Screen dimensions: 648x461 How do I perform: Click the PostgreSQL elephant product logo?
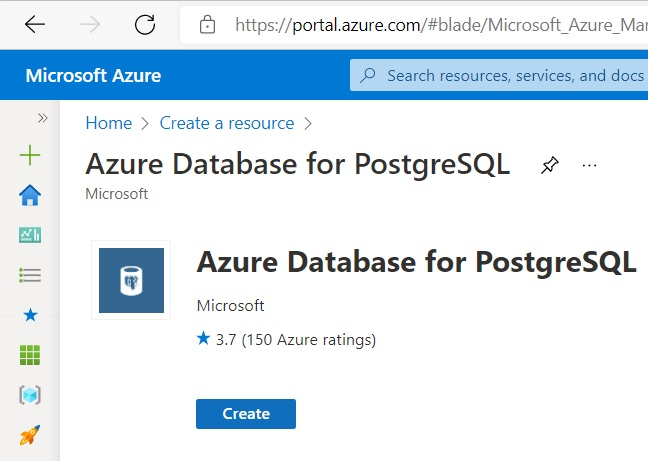131,280
